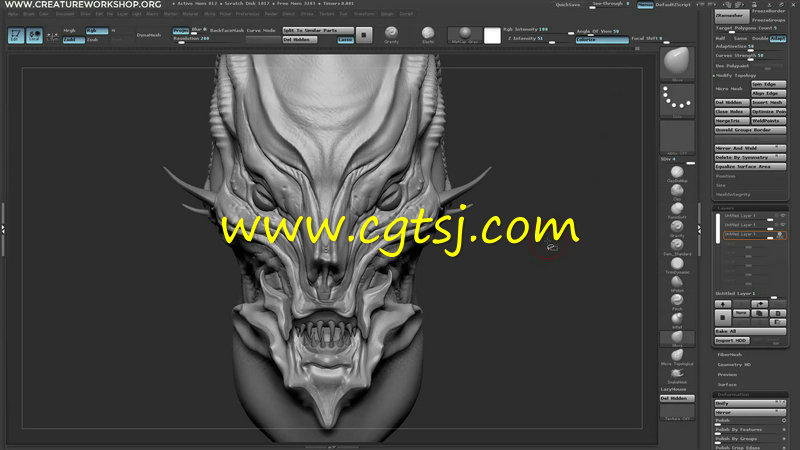The image size is (800, 450).
Task: Click the Mirror And Weld button
Action: click(750, 148)
